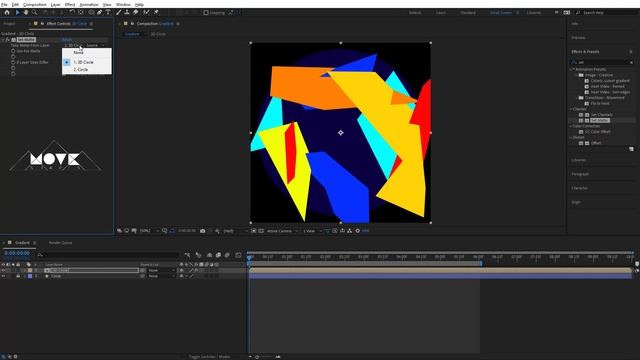The height and width of the screenshot is (360, 640).
Task: Select the Hand tool
Action: (26, 13)
